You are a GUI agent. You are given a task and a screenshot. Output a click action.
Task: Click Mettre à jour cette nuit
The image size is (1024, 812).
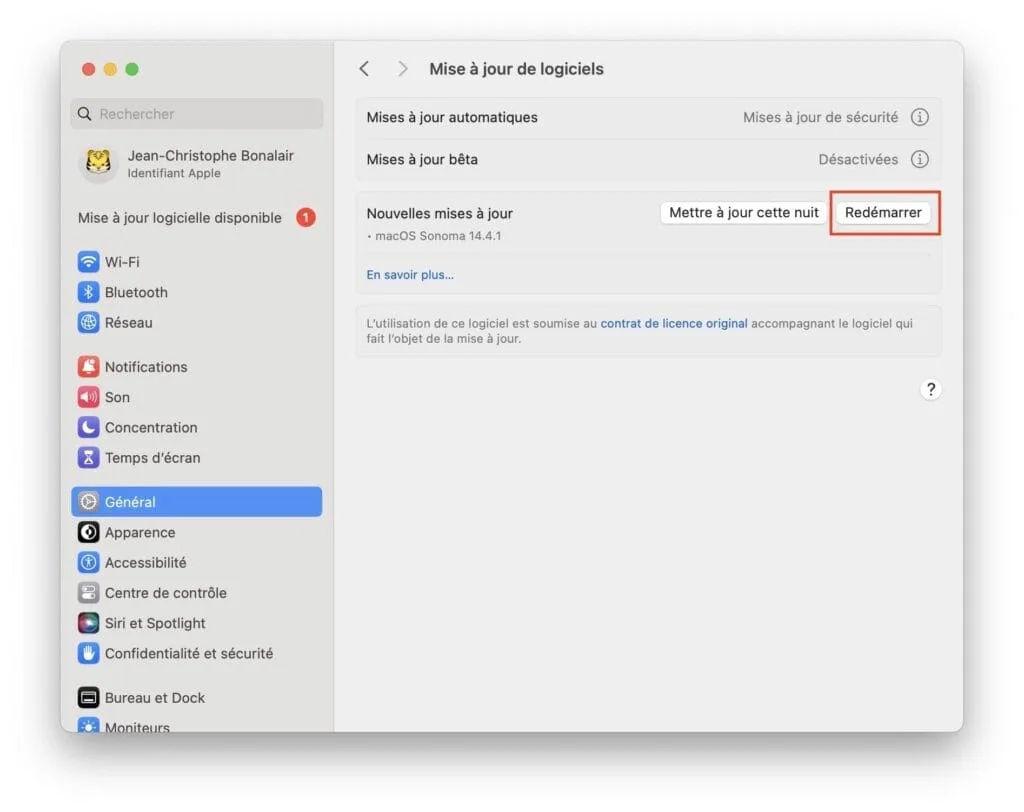(742, 212)
